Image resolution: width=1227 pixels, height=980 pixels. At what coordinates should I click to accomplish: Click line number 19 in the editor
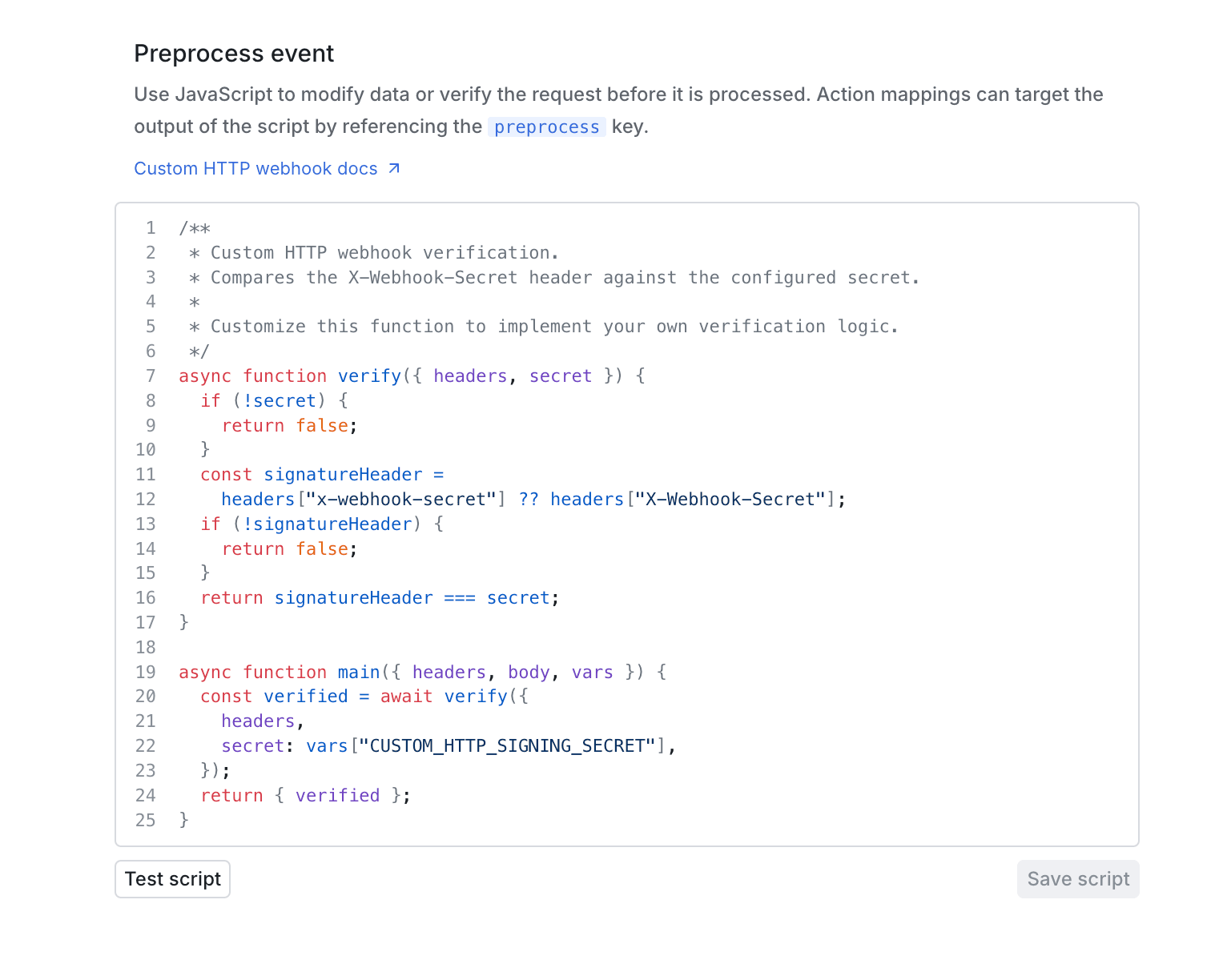pyautogui.click(x=146, y=672)
